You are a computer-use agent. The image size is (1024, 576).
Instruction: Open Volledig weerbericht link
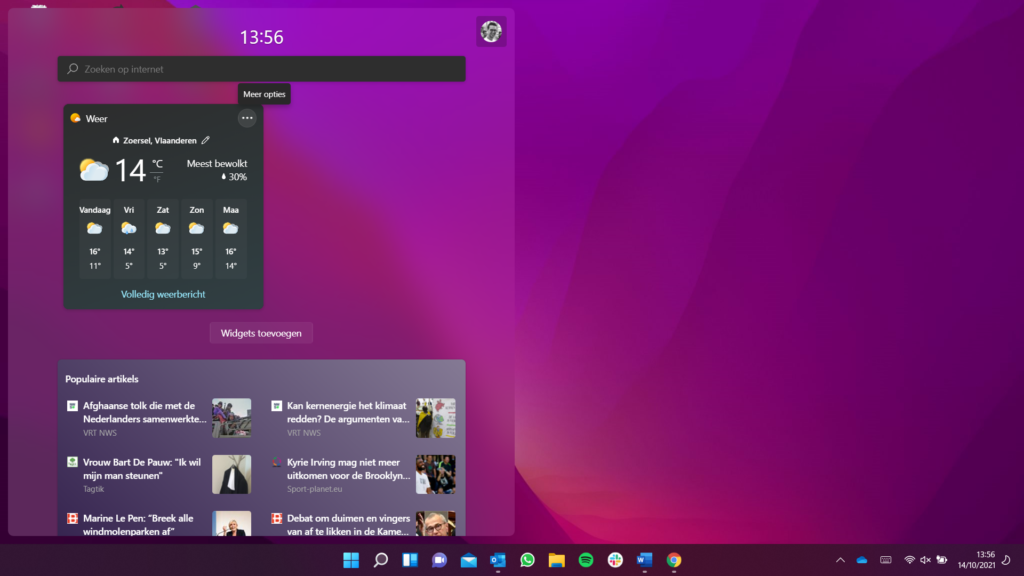coord(163,295)
